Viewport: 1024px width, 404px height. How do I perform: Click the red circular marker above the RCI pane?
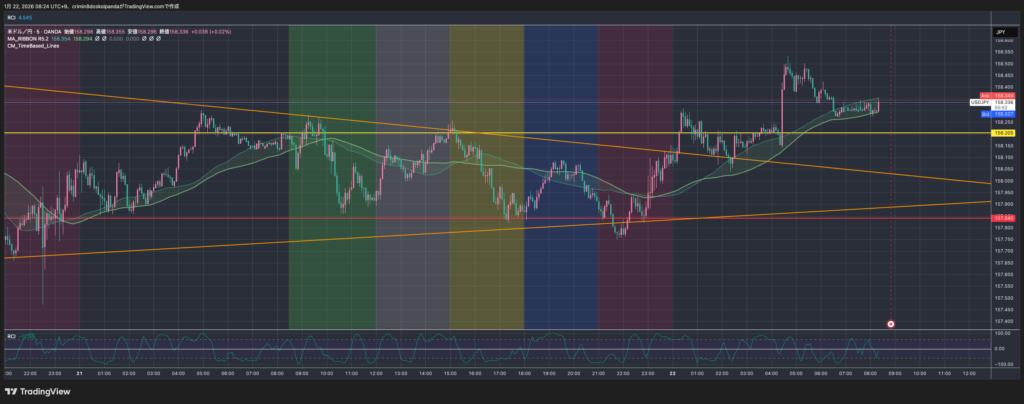[x=891, y=323]
